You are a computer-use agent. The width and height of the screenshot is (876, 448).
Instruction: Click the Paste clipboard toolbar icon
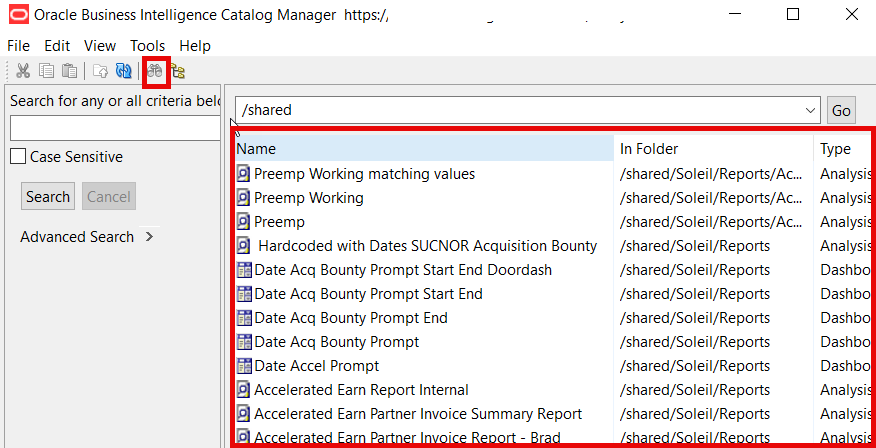(x=69, y=71)
